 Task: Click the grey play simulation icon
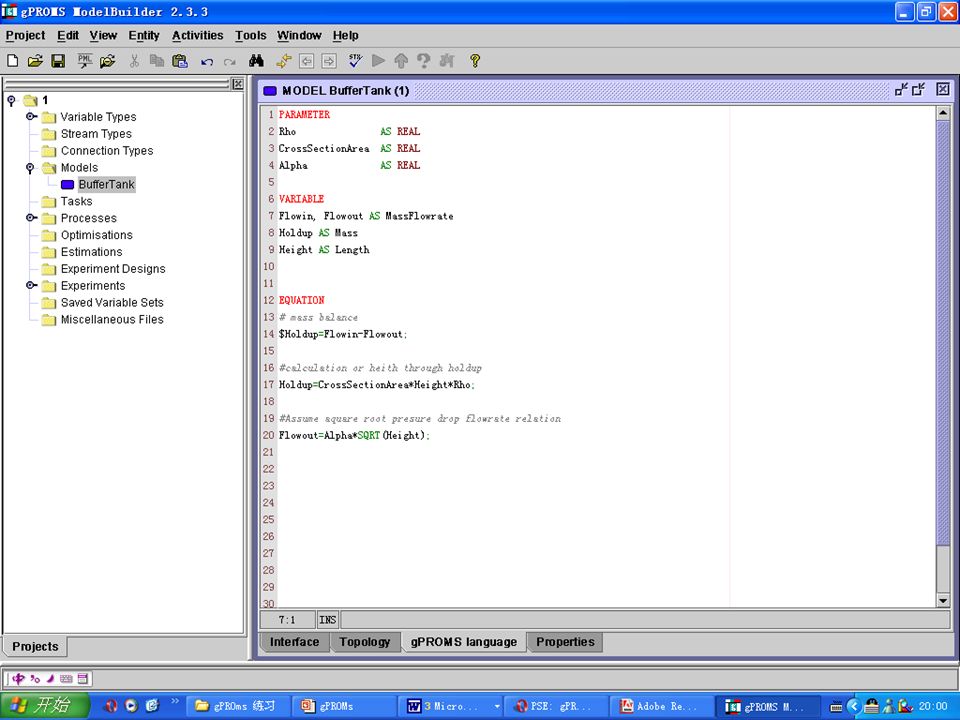(x=379, y=61)
